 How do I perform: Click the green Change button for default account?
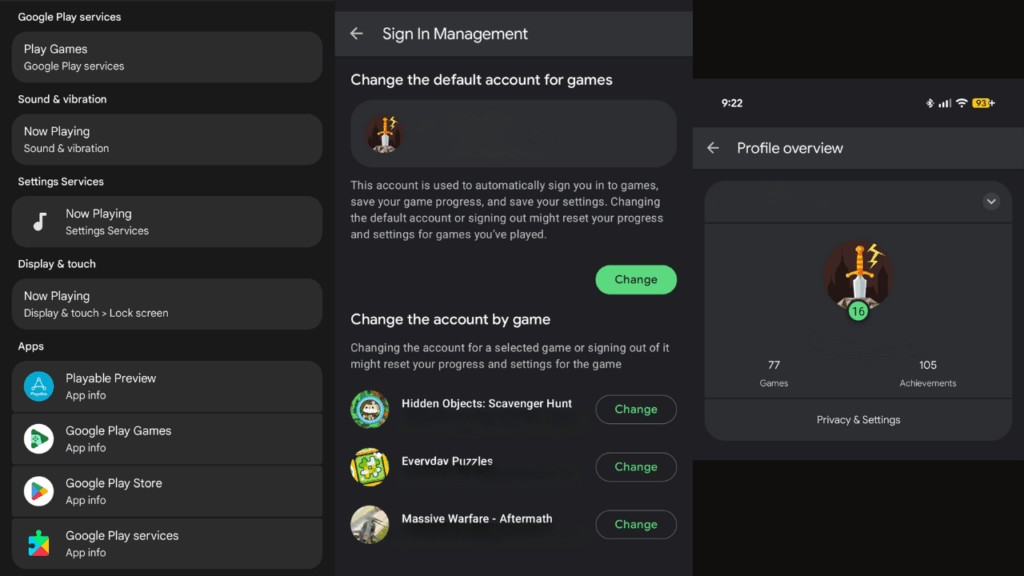636,279
